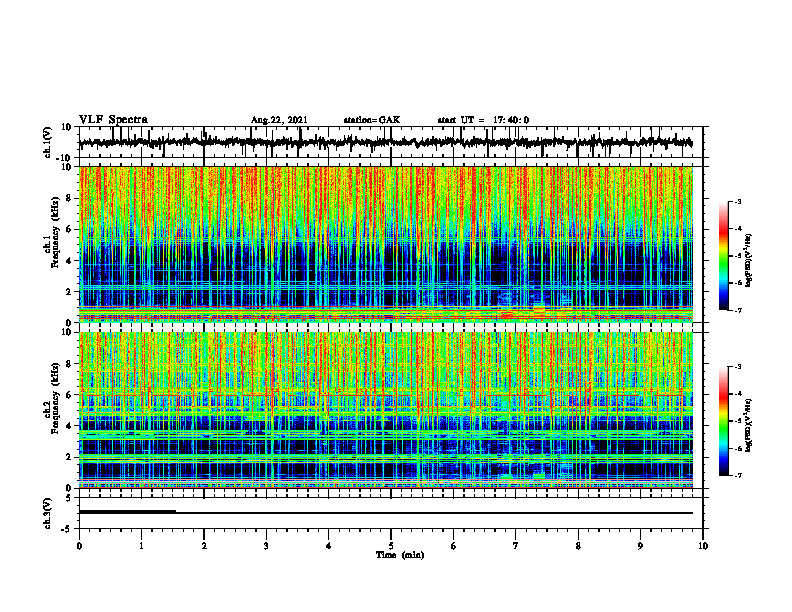Click the "station=GAK" header label
Image resolution: width=792 pixels, height=612 pixels.
tap(372, 120)
